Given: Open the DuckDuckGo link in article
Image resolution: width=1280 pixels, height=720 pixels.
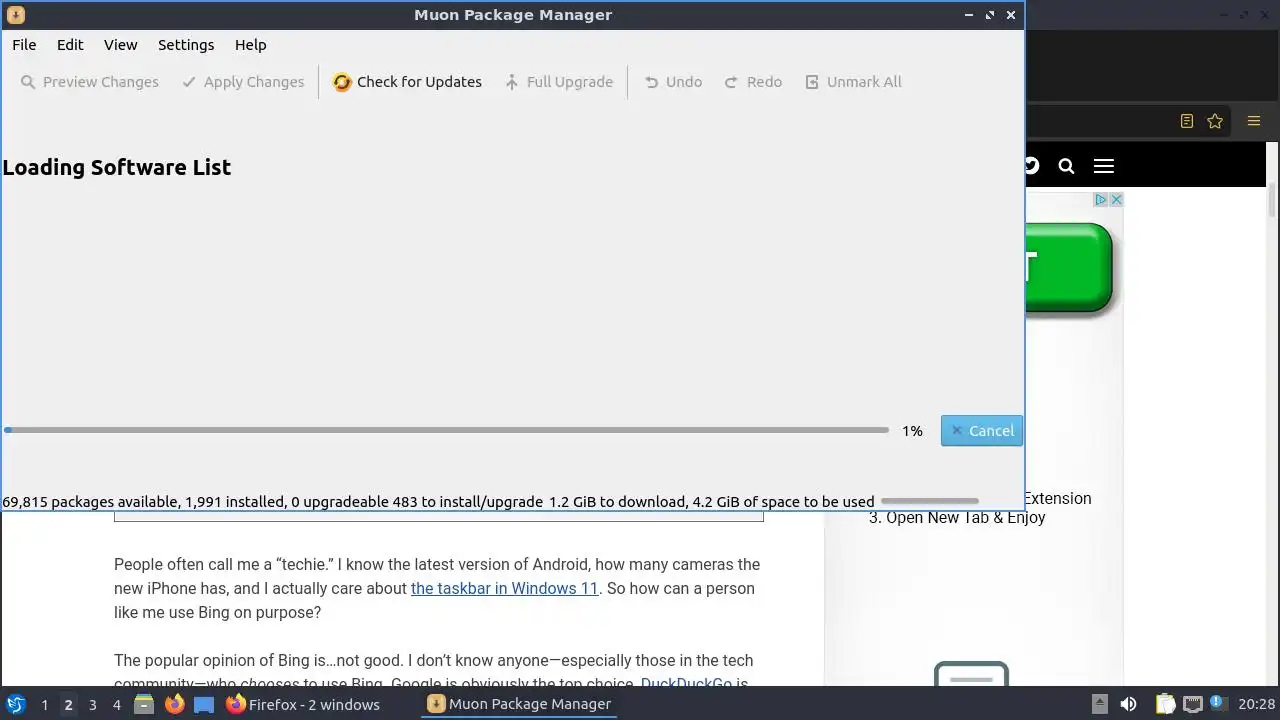Looking at the screenshot, I should click(686, 683).
